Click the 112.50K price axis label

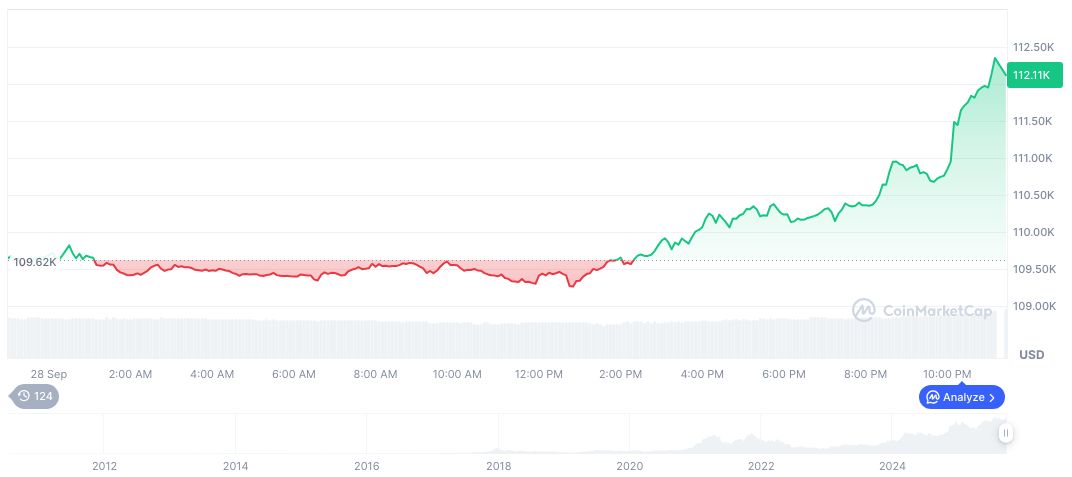click(1033, 47)
